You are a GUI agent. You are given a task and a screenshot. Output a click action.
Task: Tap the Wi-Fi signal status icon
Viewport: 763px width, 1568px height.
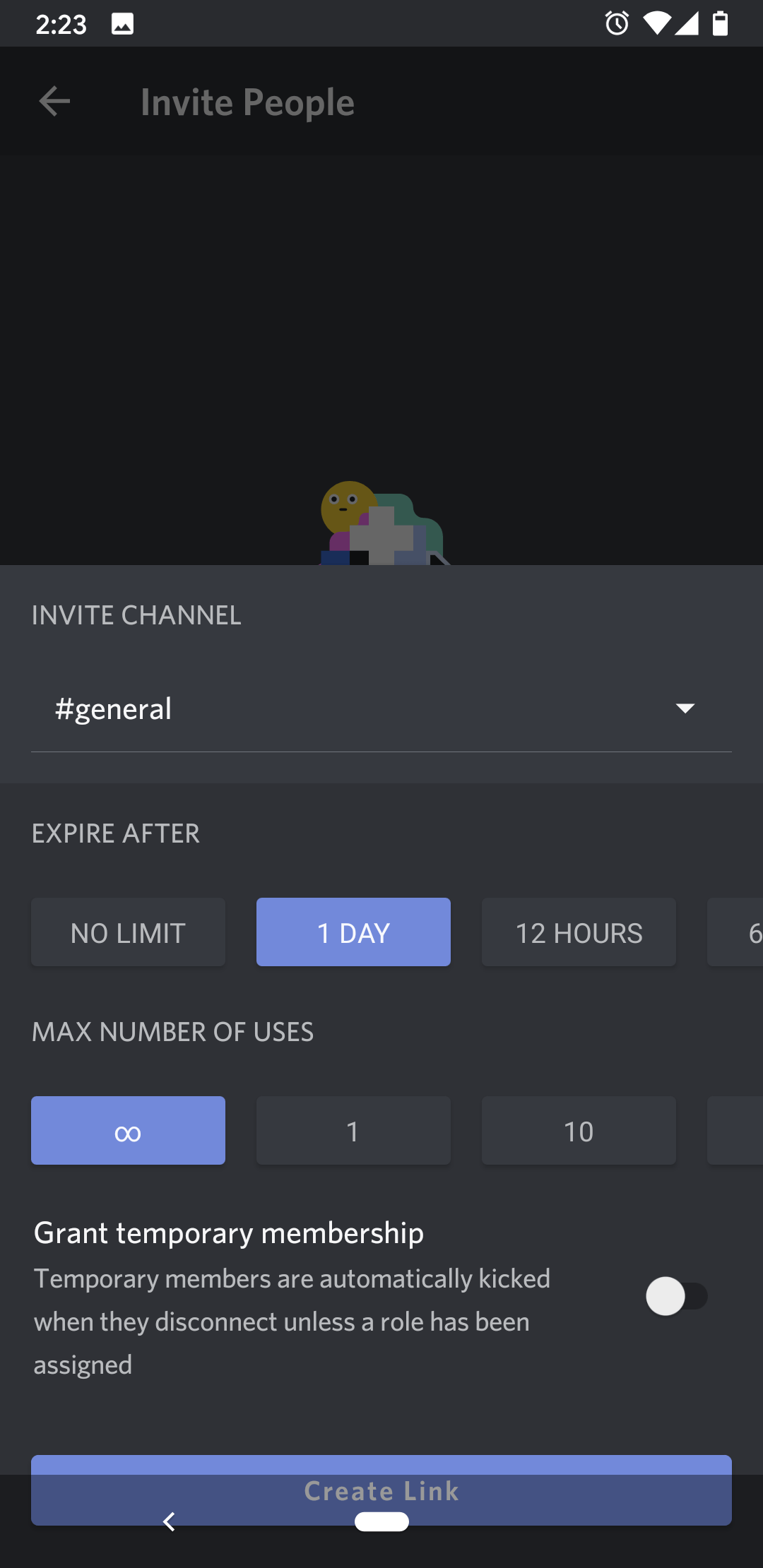656,23
